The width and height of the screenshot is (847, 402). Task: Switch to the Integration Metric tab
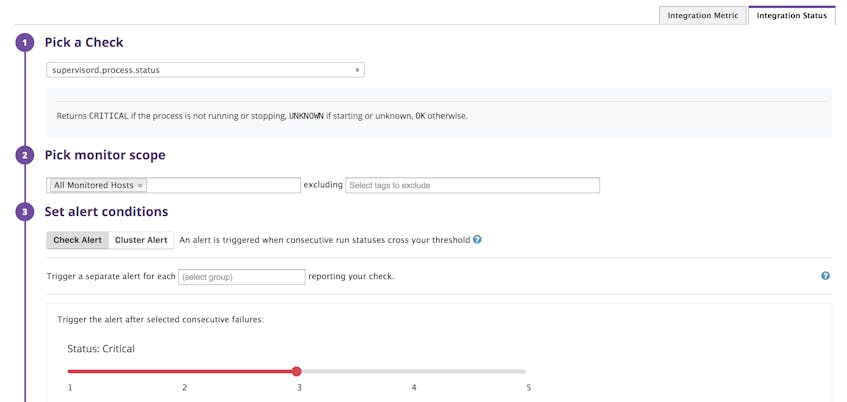coord(703,16)
